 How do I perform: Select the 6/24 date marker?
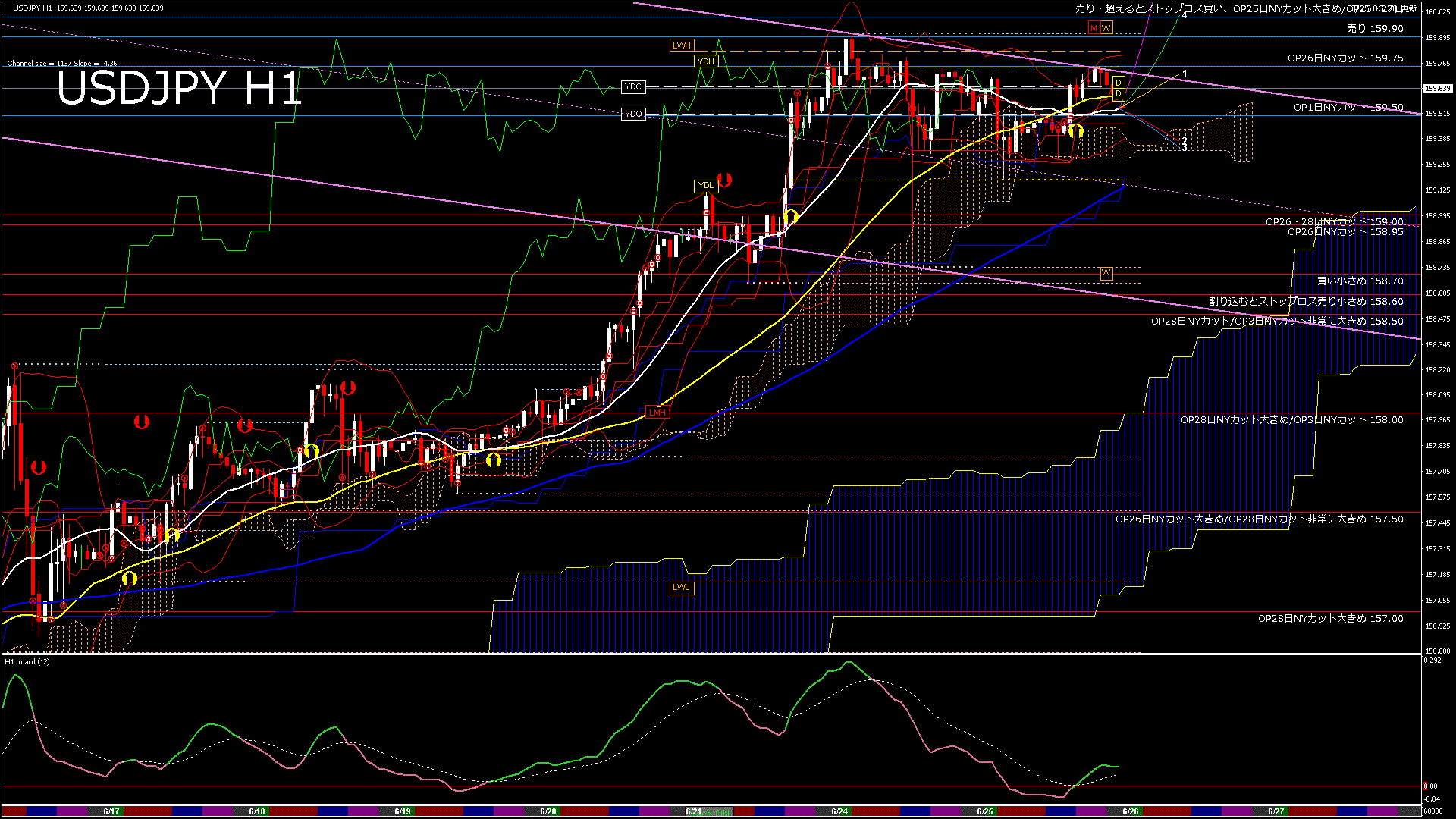pos(839,811)
